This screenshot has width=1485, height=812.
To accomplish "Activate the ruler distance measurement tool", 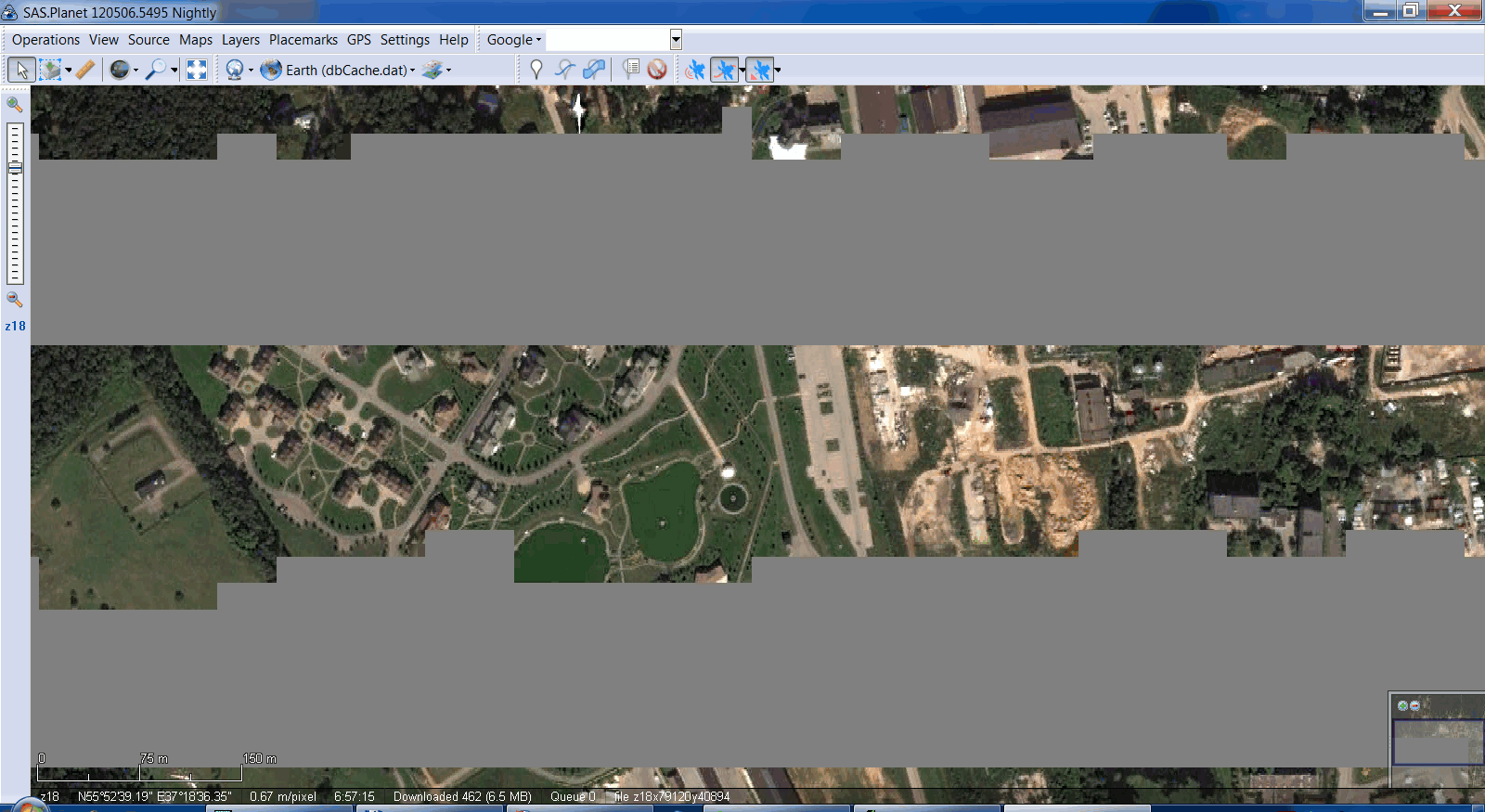I will pyautogui.click(x=85, y=70).
